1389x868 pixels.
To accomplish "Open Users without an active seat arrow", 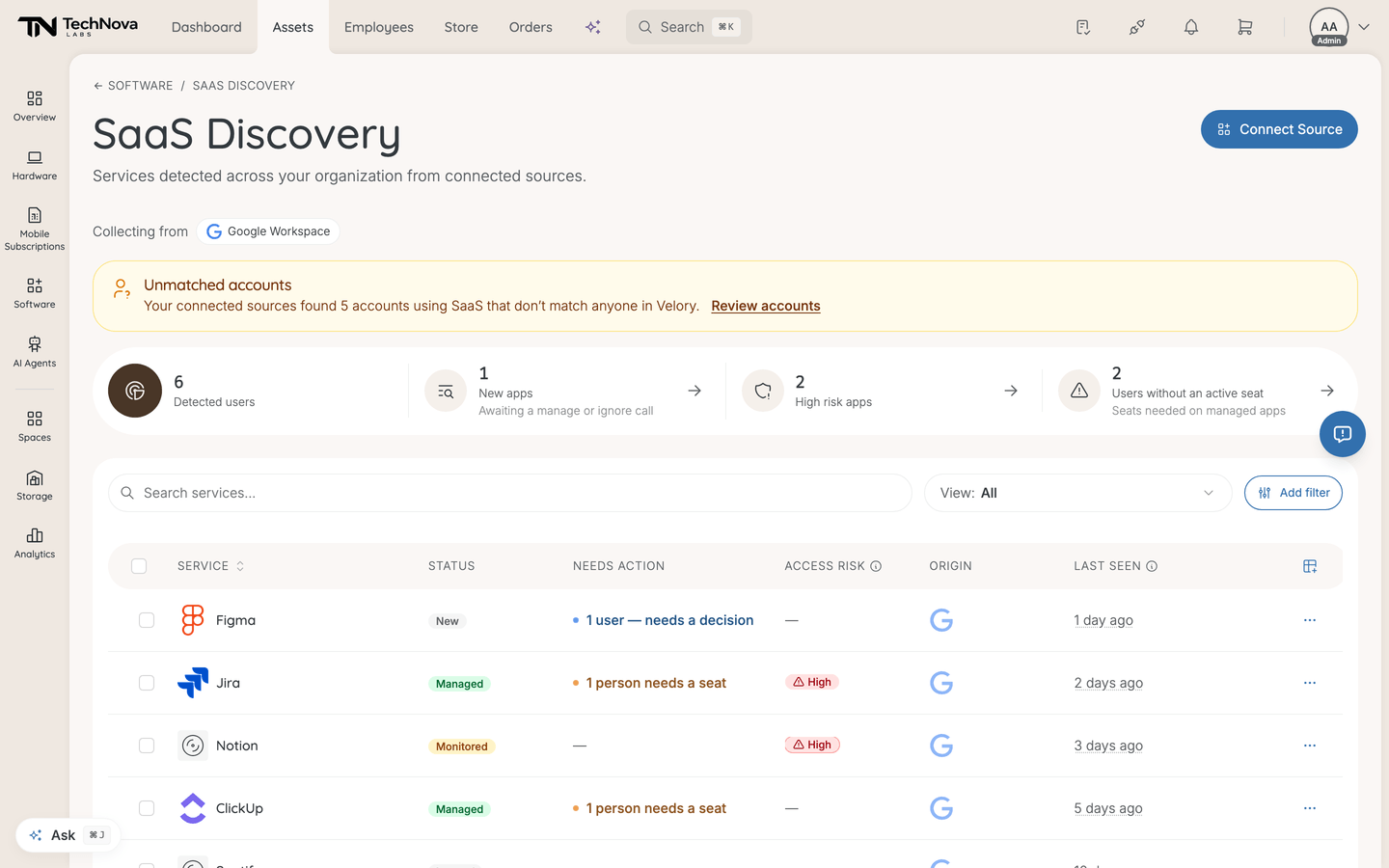I will point(1327,391).
